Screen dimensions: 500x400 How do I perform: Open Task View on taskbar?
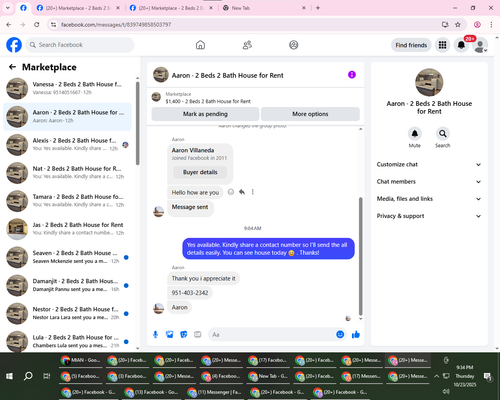(47, 376)
